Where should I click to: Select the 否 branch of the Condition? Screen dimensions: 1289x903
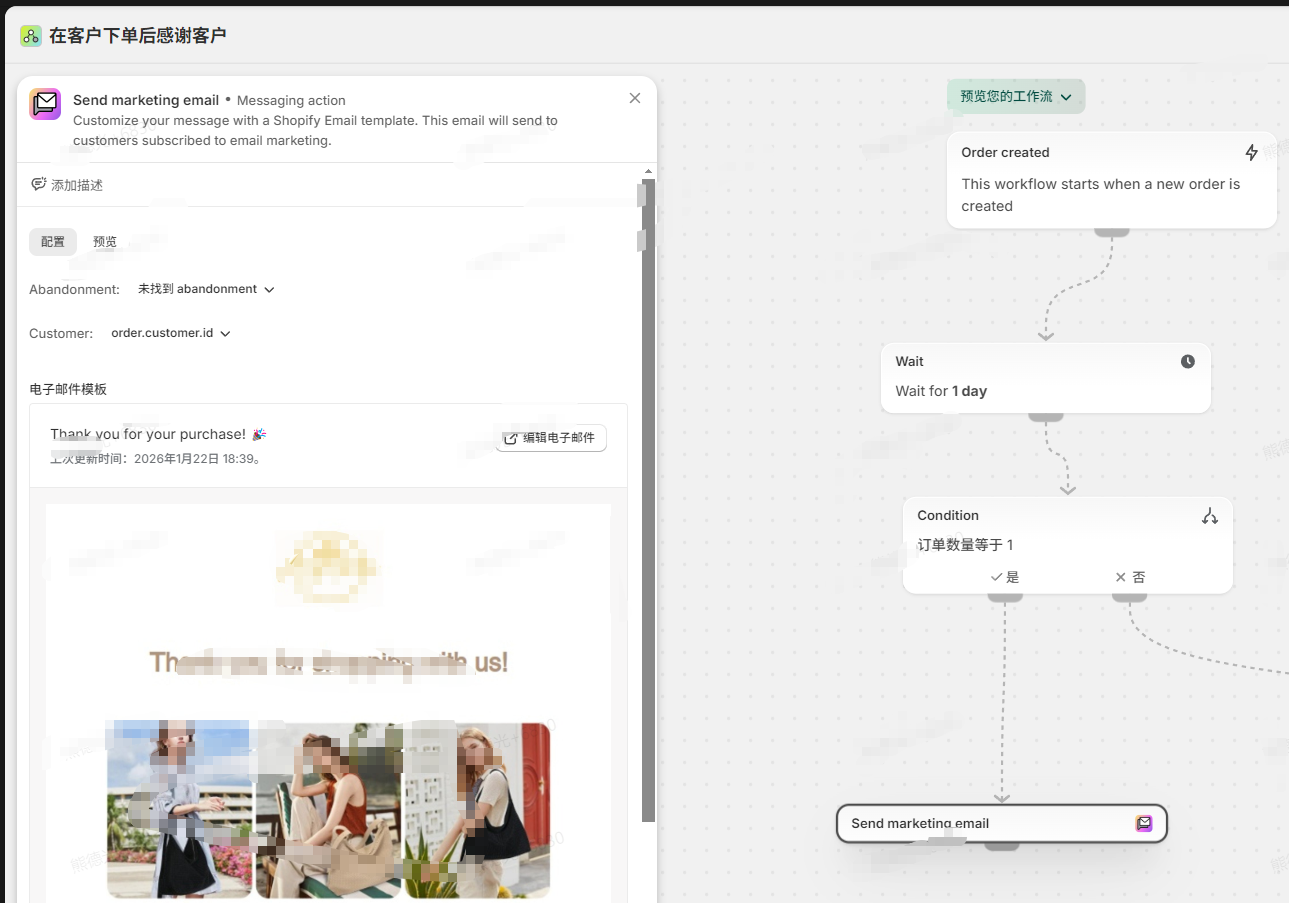click(x=1130, y=577)
